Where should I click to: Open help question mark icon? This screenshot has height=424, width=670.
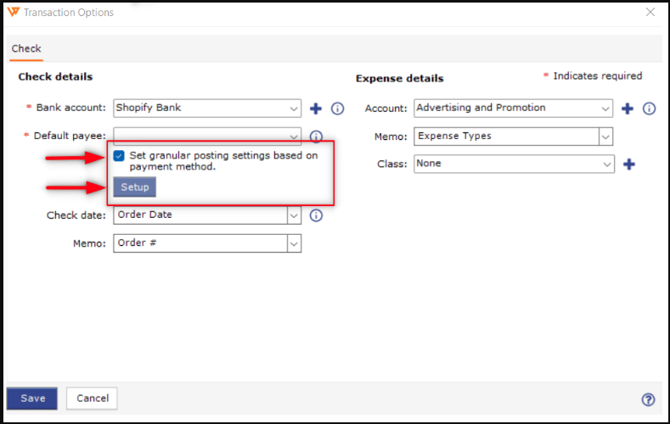coord(648,399)
